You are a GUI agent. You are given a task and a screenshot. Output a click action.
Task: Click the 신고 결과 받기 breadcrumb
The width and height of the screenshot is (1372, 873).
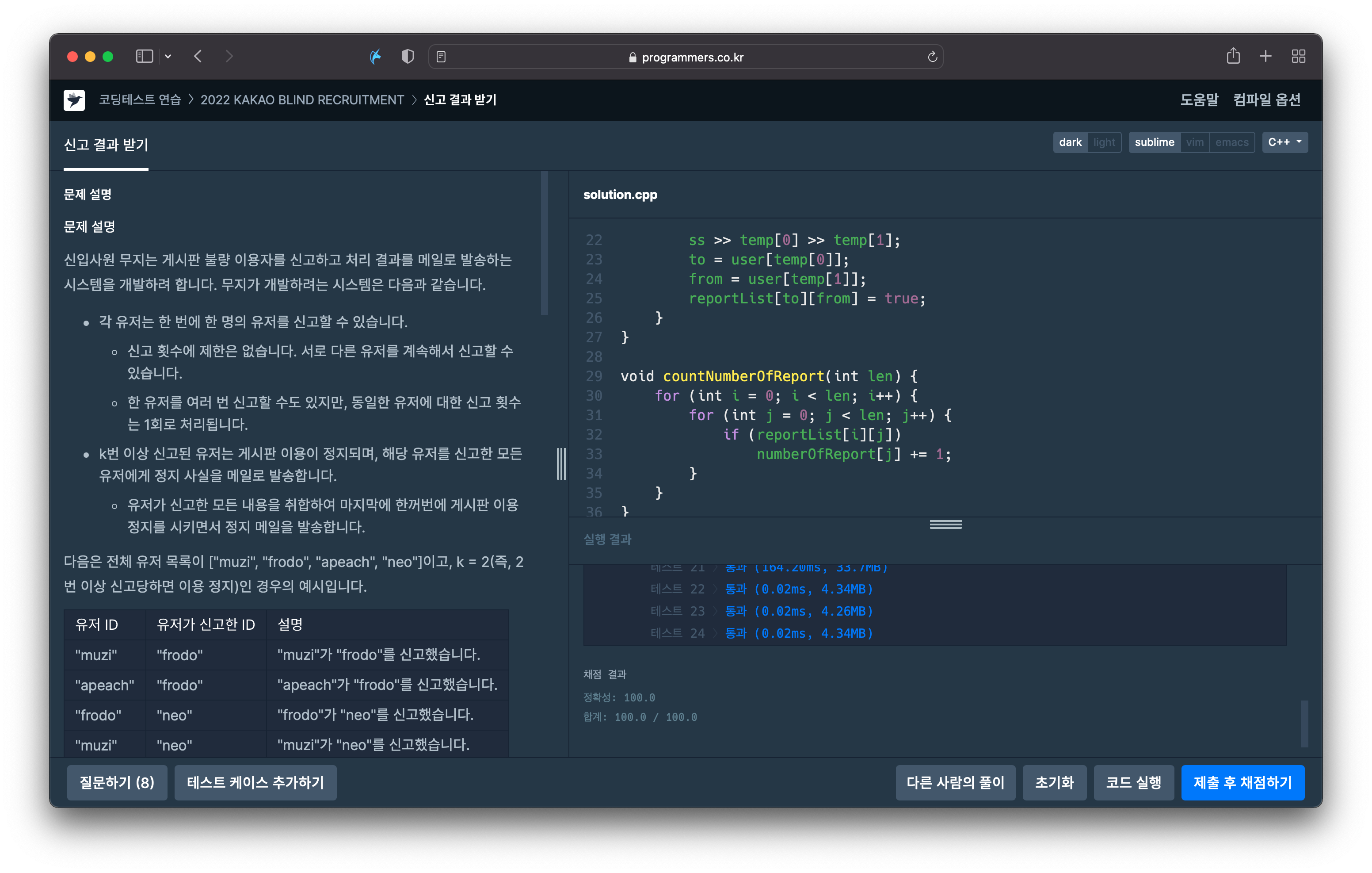tap(461, 100)
